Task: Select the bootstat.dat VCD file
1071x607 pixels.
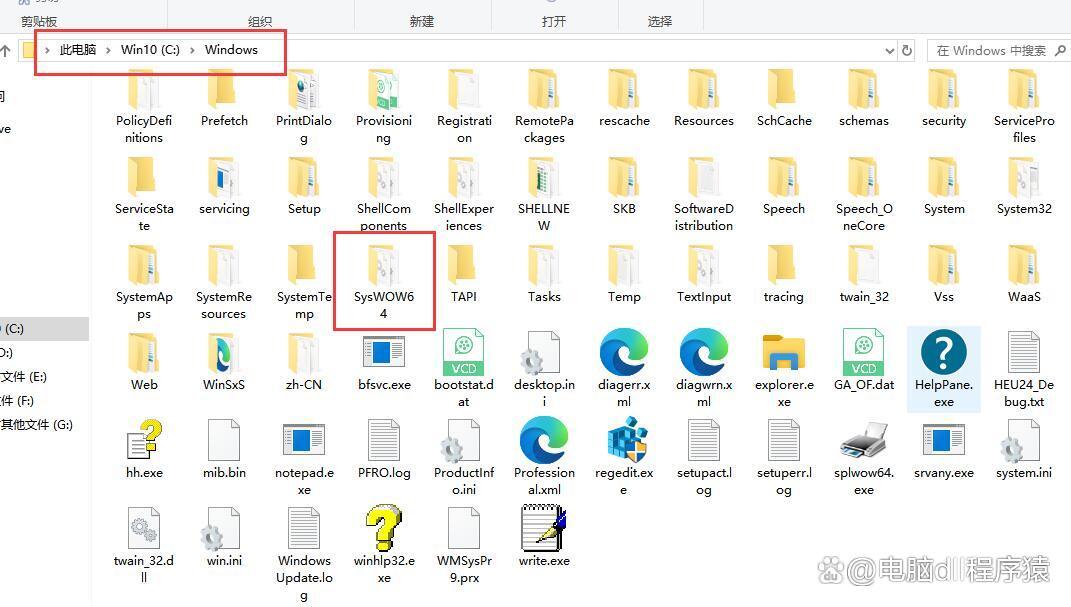Action: (463, 352)
